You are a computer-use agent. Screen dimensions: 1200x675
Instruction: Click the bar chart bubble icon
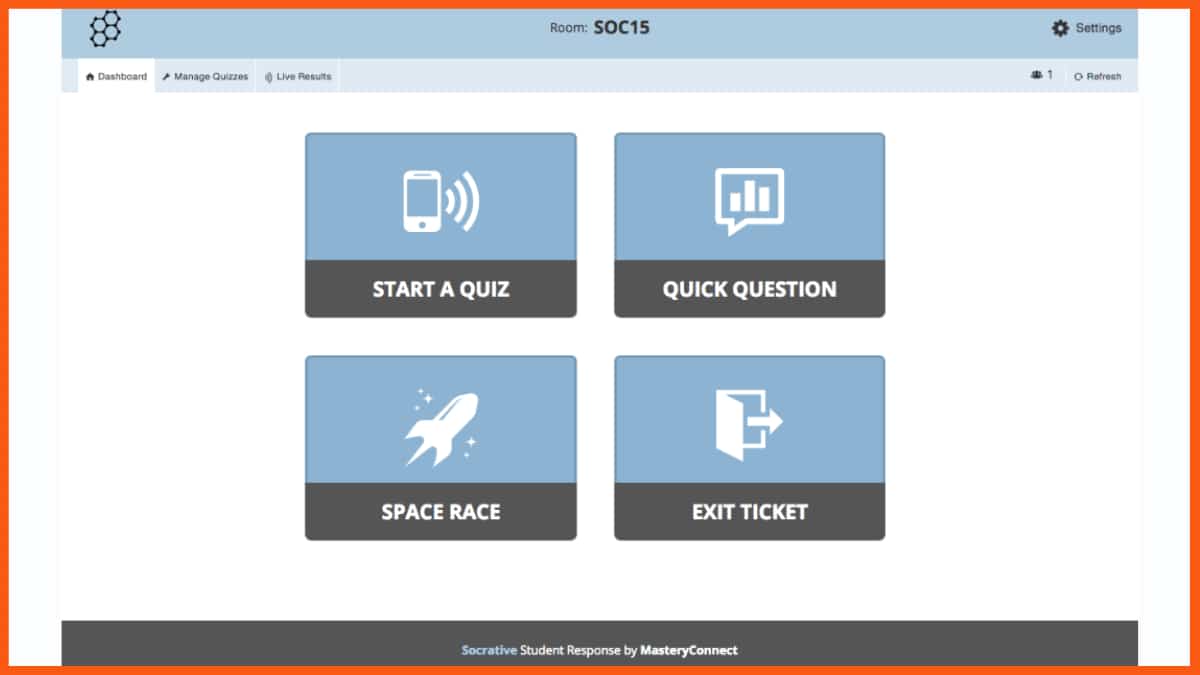pyautogui.click(x=750, y=201)
